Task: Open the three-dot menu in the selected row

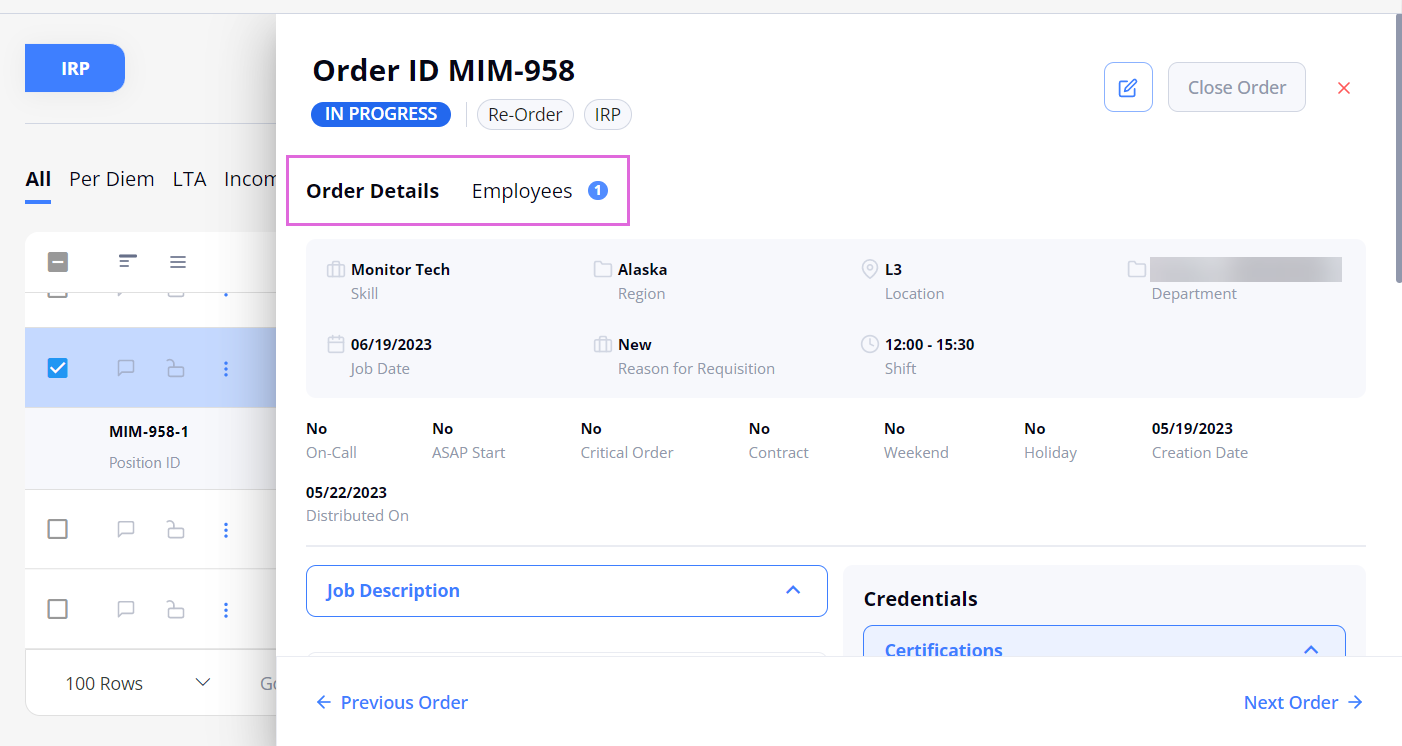Action: [x=226, y=369]
